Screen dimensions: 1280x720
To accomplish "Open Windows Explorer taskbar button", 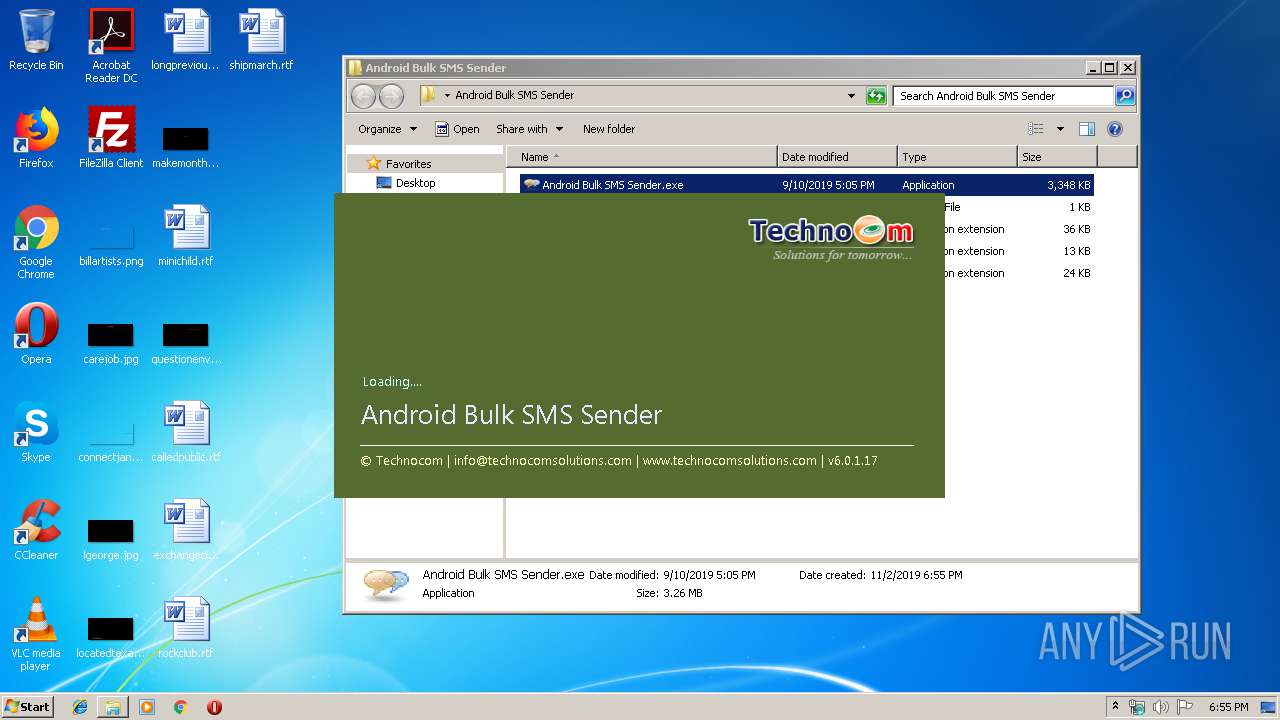I will pyautogui.click(x=113, y=707).
